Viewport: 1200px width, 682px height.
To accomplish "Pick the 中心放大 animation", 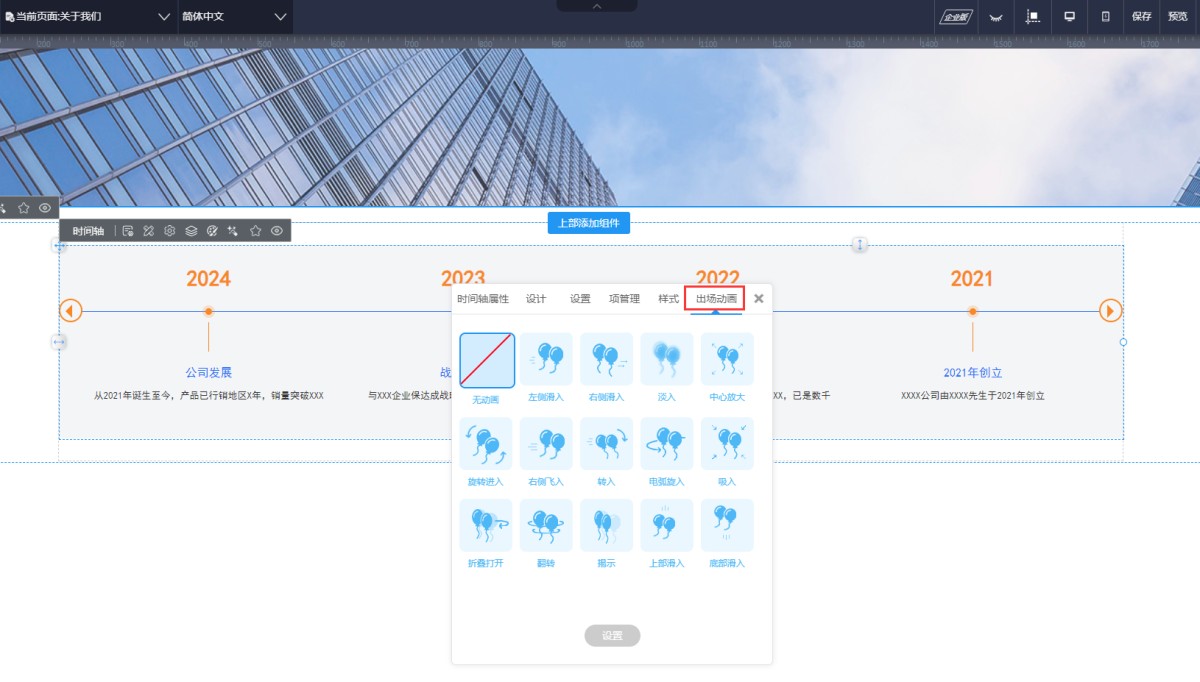I will coord(727,360).
